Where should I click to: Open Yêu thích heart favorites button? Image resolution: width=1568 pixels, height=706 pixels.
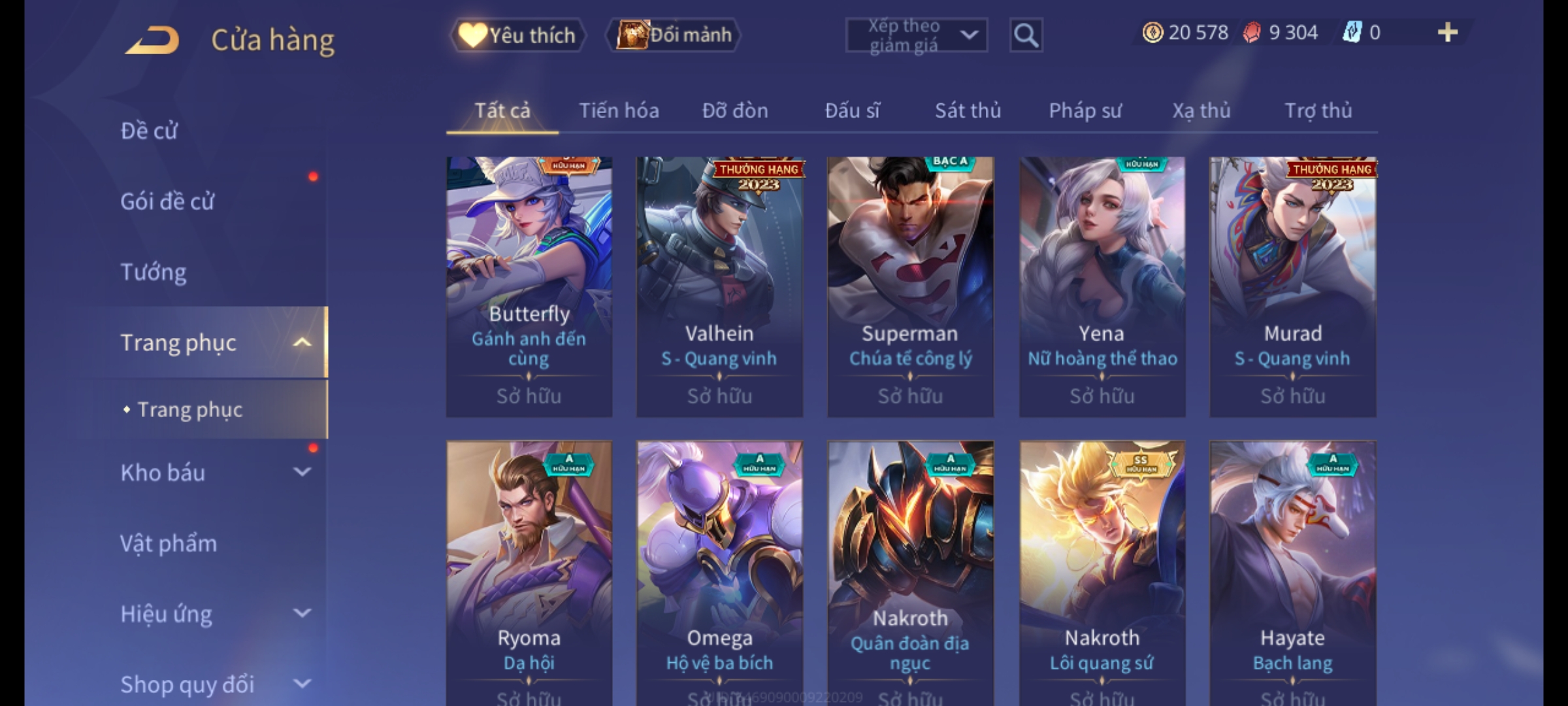(x=517, y=35)
